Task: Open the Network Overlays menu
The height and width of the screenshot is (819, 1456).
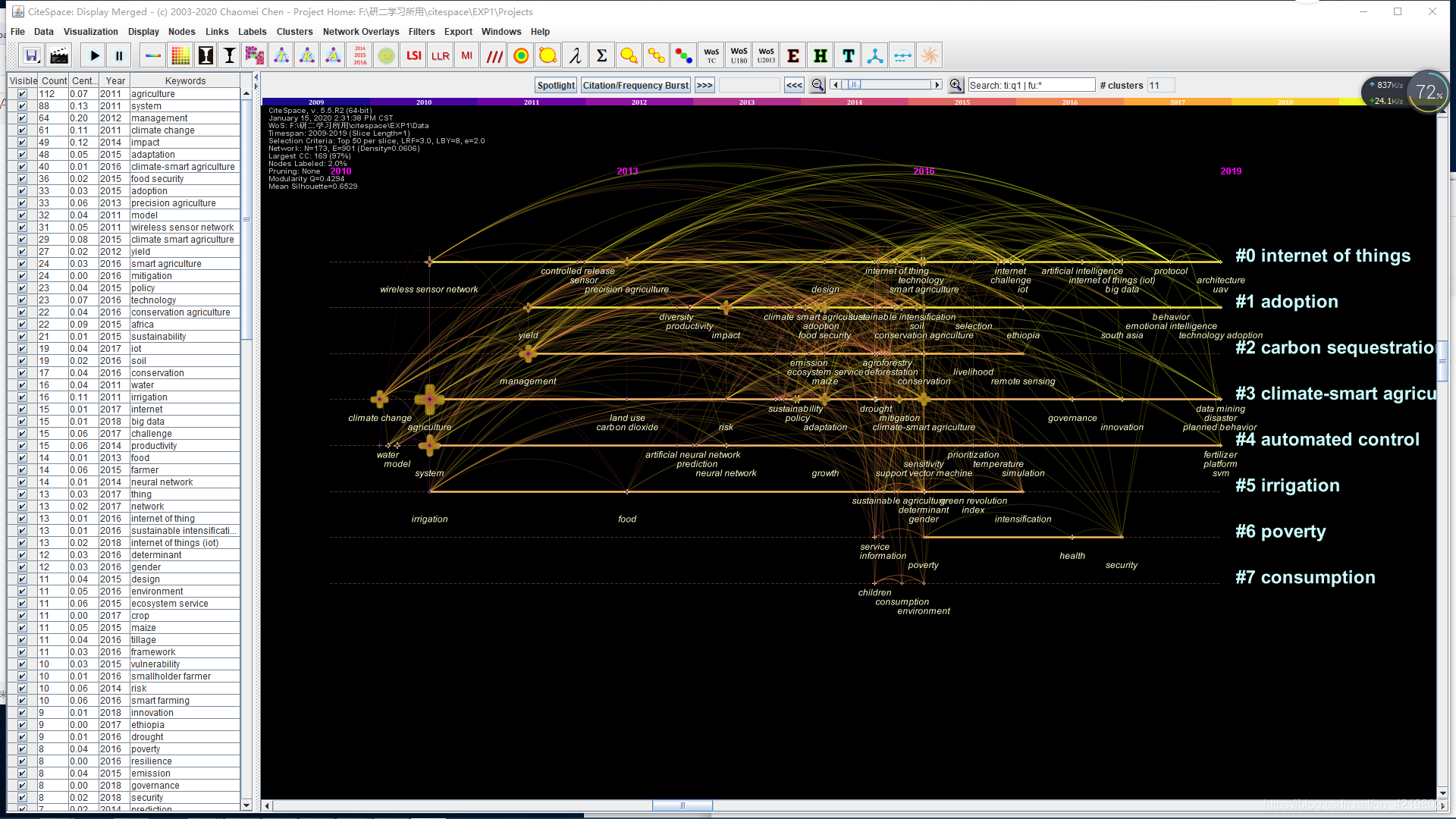Action: tap(360, 32)
